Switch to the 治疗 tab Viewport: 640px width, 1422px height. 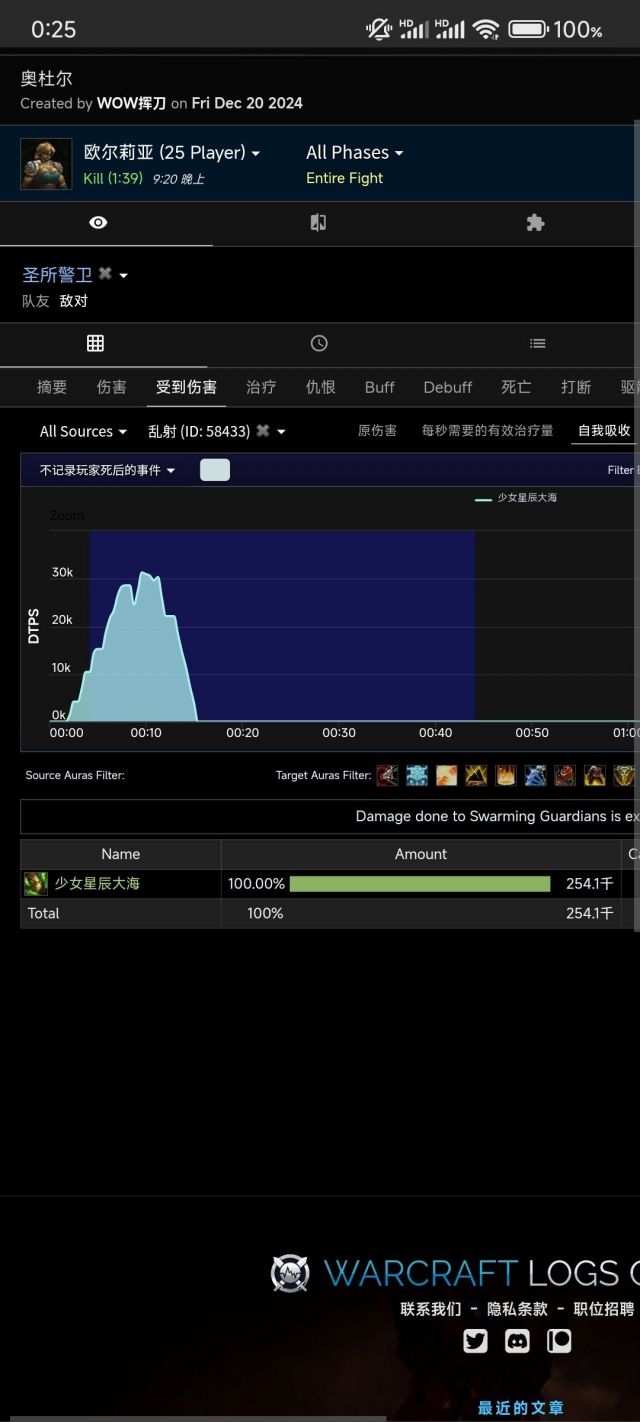click(x=261, y=387)
